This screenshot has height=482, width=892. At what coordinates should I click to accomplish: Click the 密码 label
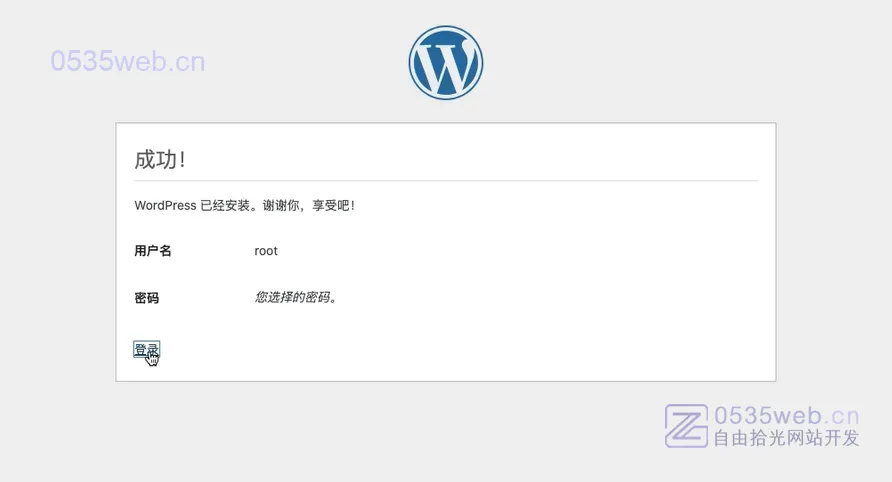point(146,298)
